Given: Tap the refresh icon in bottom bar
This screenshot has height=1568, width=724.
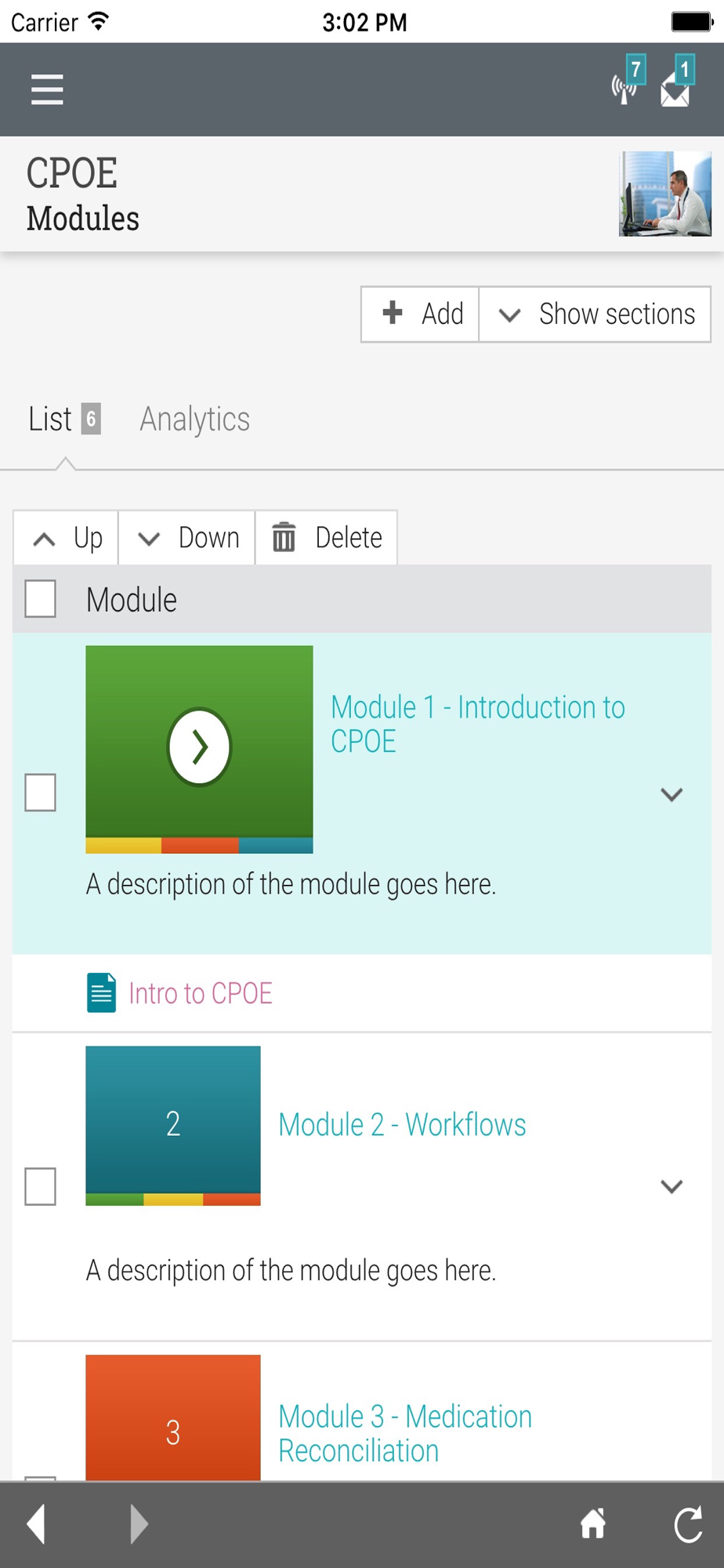Looking at the screenshot, I should (688, 1524).
